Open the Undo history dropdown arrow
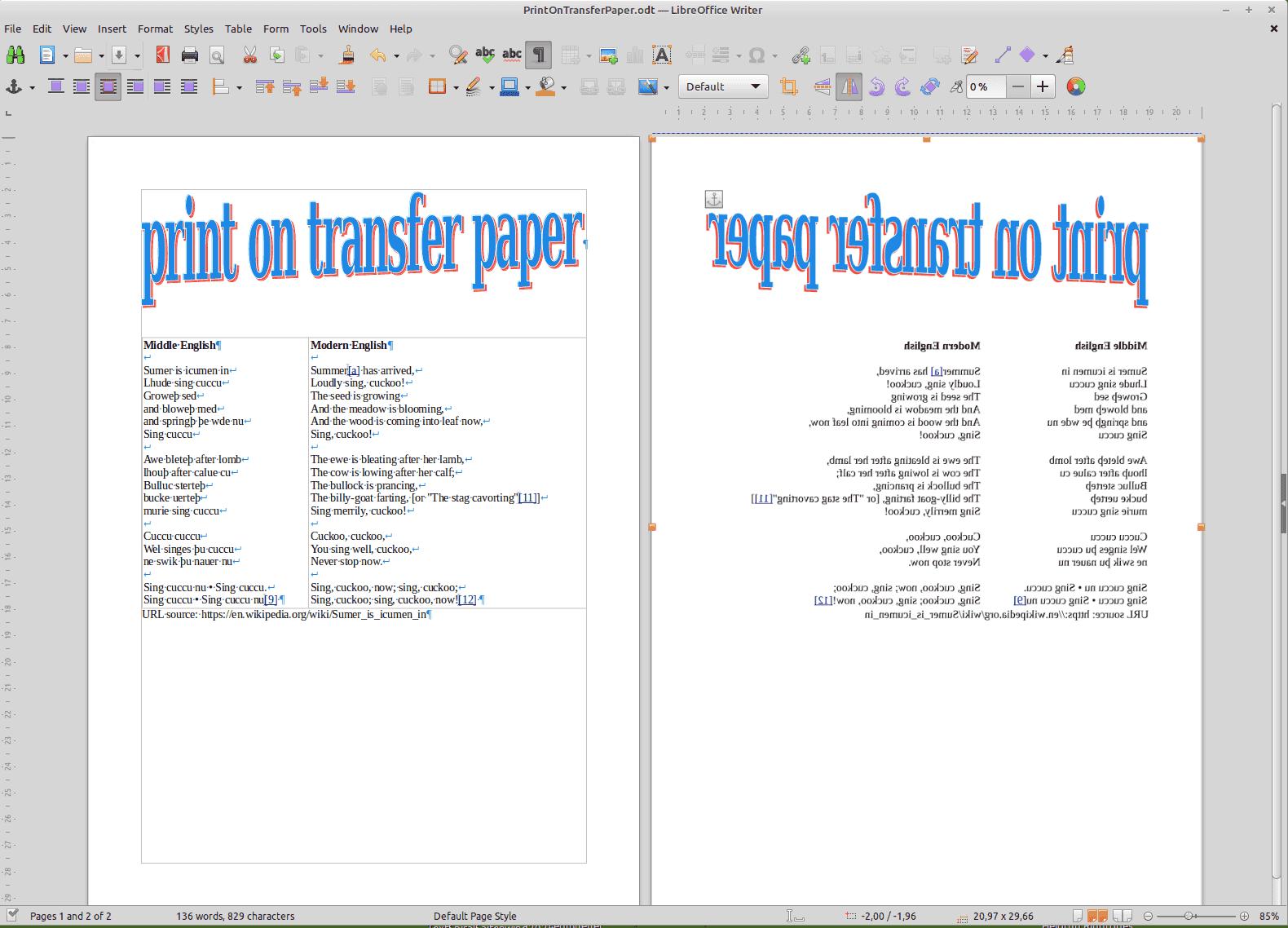Screen dimensions: 1288x928 [396, 56]
